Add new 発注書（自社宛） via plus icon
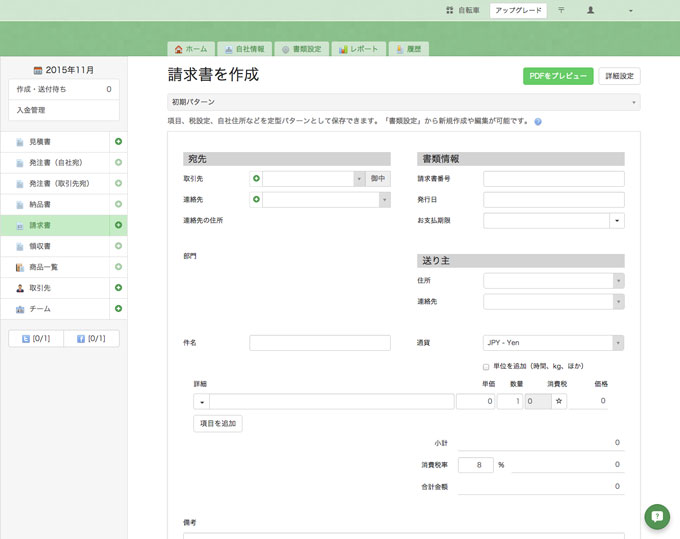This screenshot has width=680, height=539. pos(118,162)
